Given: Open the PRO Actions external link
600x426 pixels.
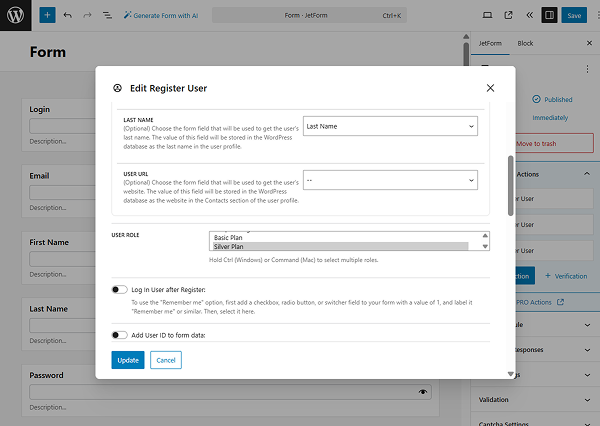Looking at the screenshot, I should coord(540,302).
